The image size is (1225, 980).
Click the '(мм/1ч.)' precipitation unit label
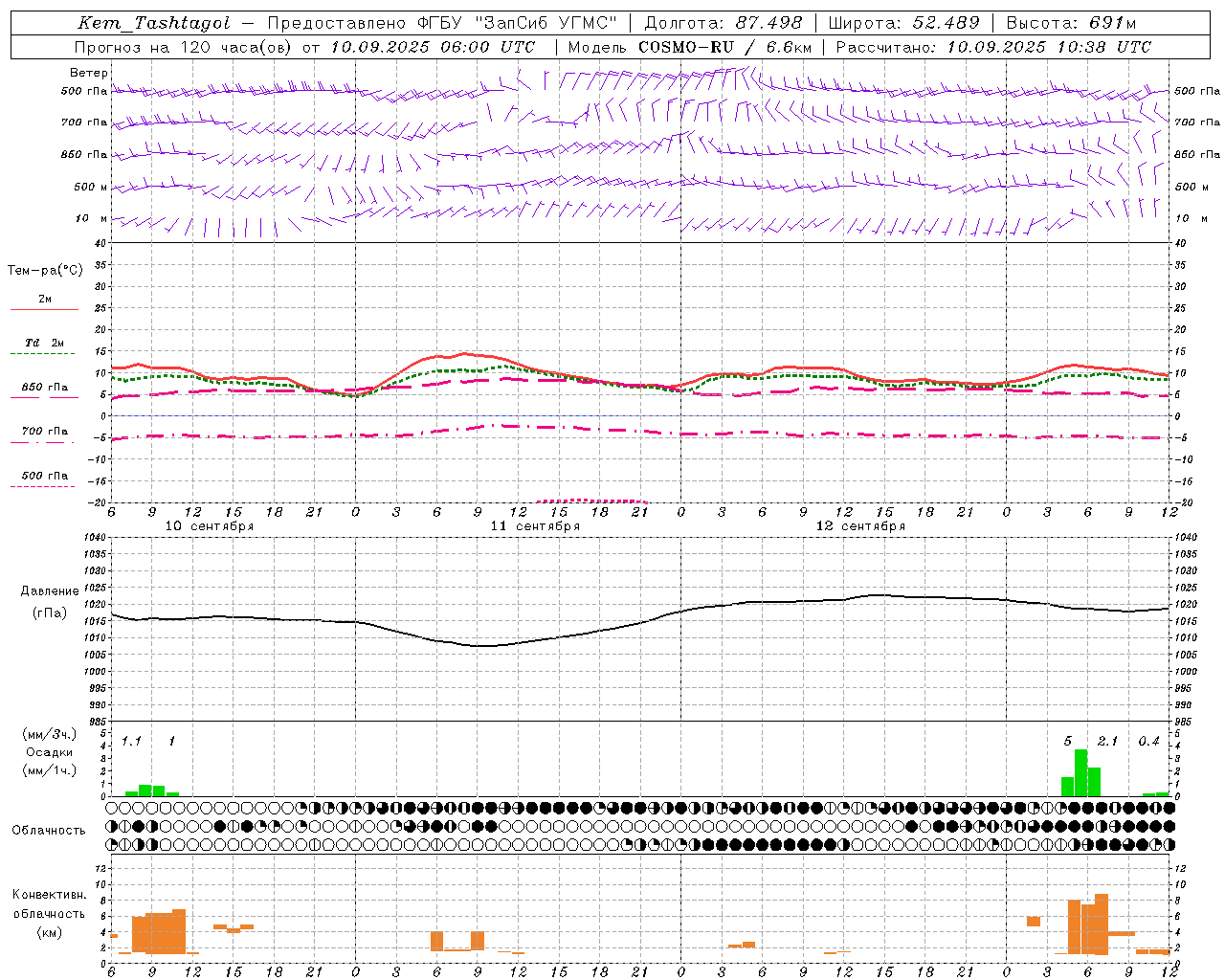click(x=50, y=770)
